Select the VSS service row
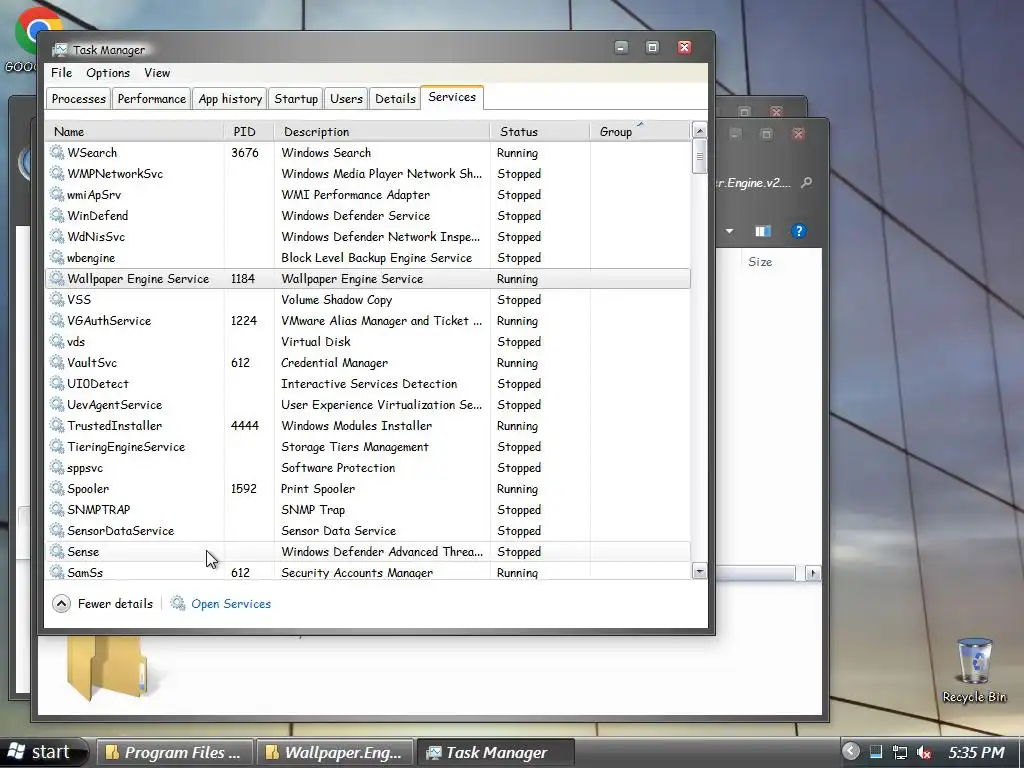Viewport: 1024px width, 768px height. point(368,300)
